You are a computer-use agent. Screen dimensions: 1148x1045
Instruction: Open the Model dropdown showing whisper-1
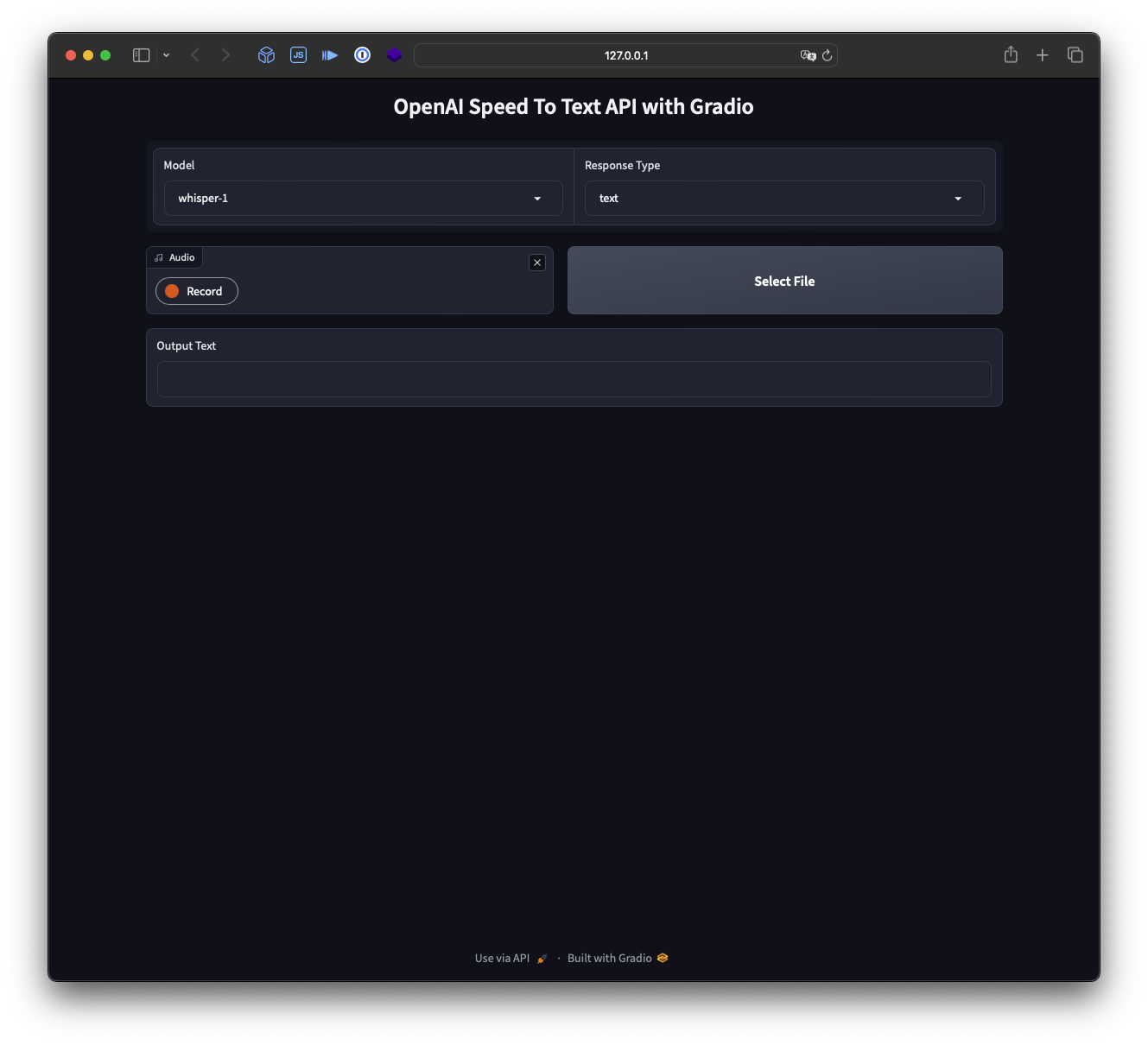364,198
